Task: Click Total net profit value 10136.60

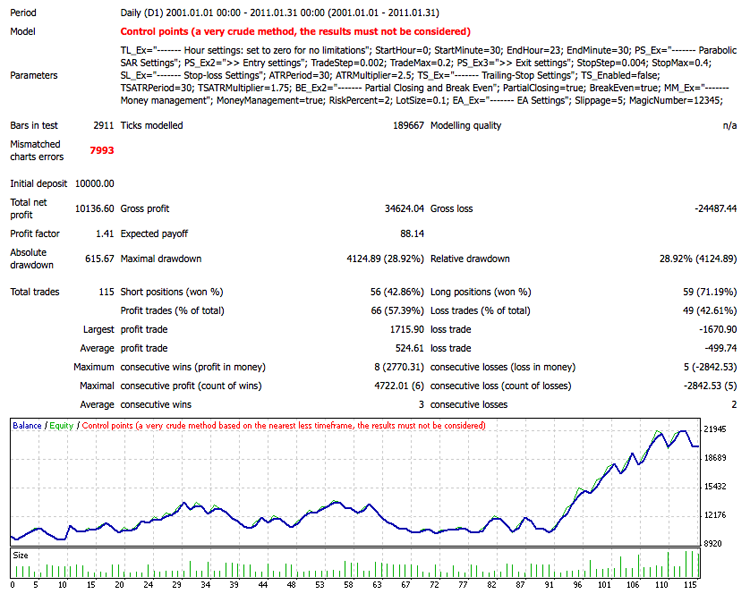Action: [95, 209]
